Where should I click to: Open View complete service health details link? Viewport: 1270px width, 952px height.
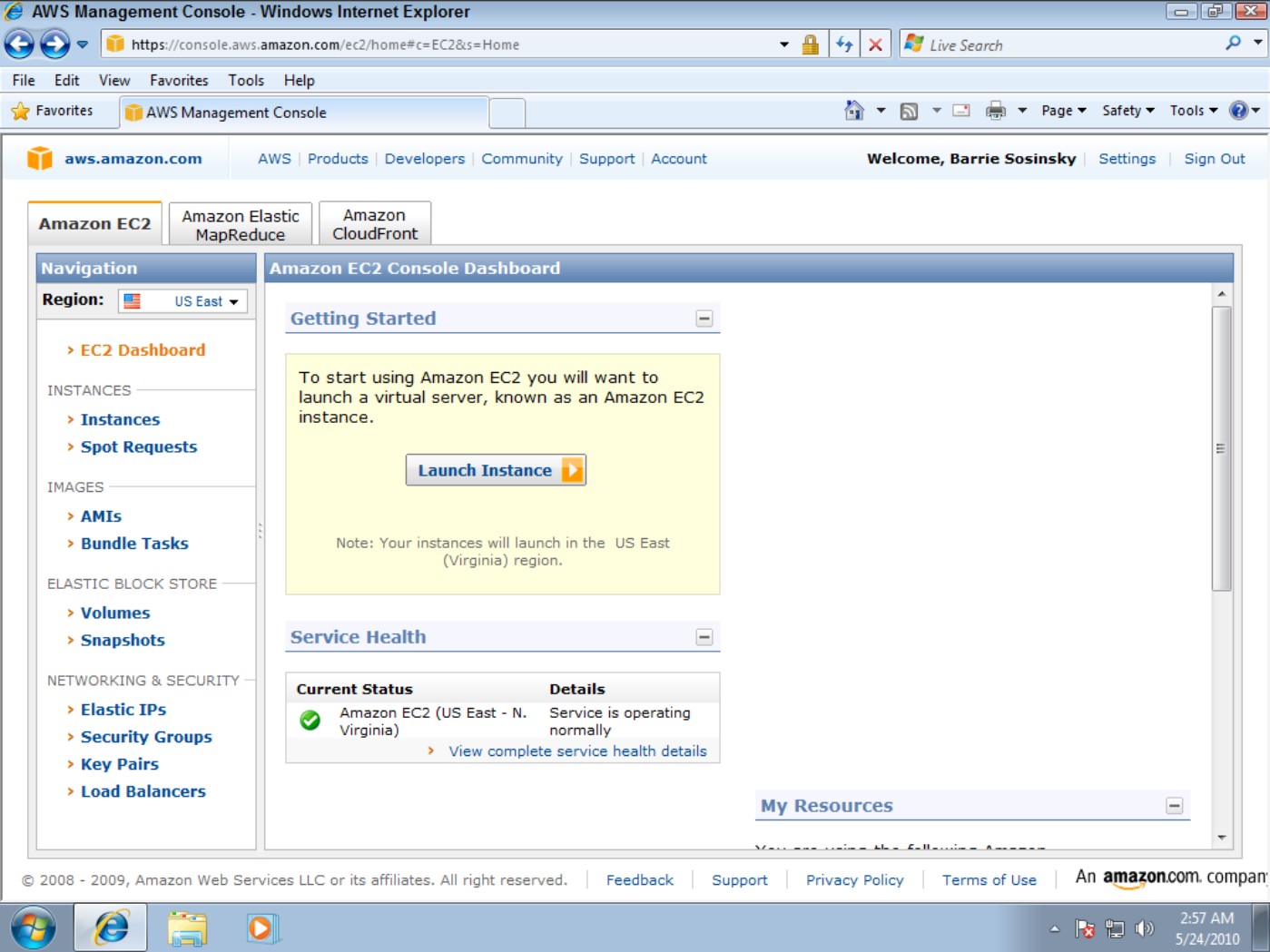click(x=577, y=751)
